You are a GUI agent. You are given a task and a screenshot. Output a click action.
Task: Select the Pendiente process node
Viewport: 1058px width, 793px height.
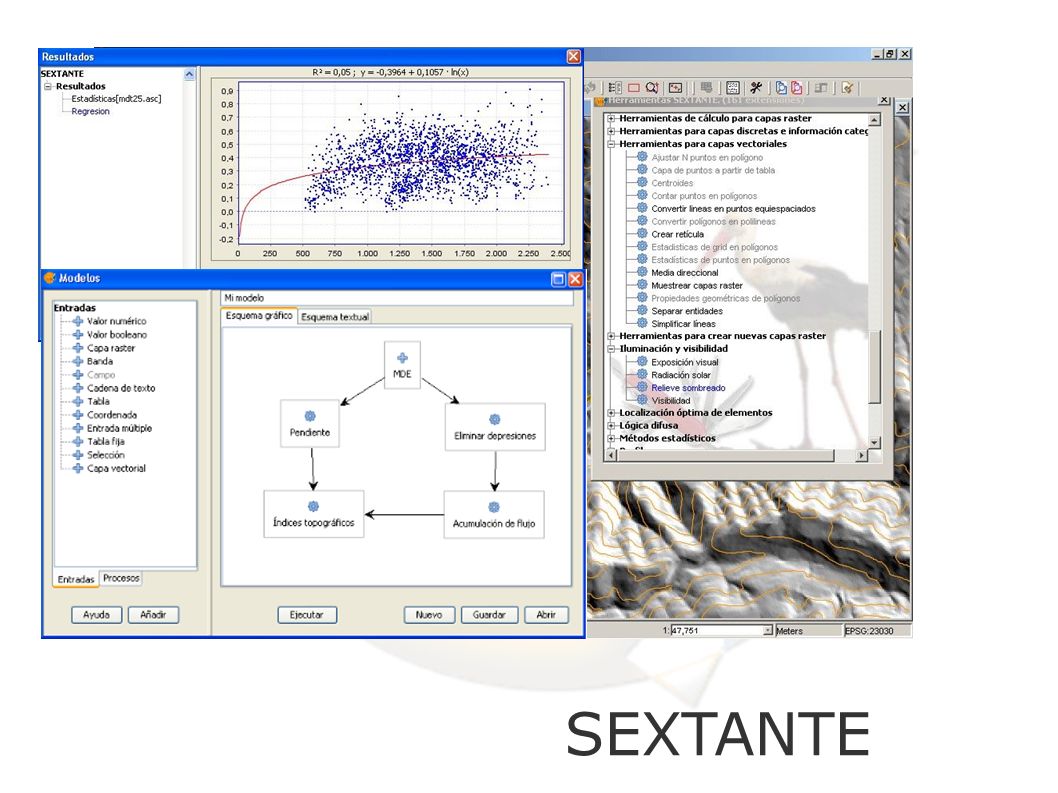pyautogui.click(x=310, y=423)
